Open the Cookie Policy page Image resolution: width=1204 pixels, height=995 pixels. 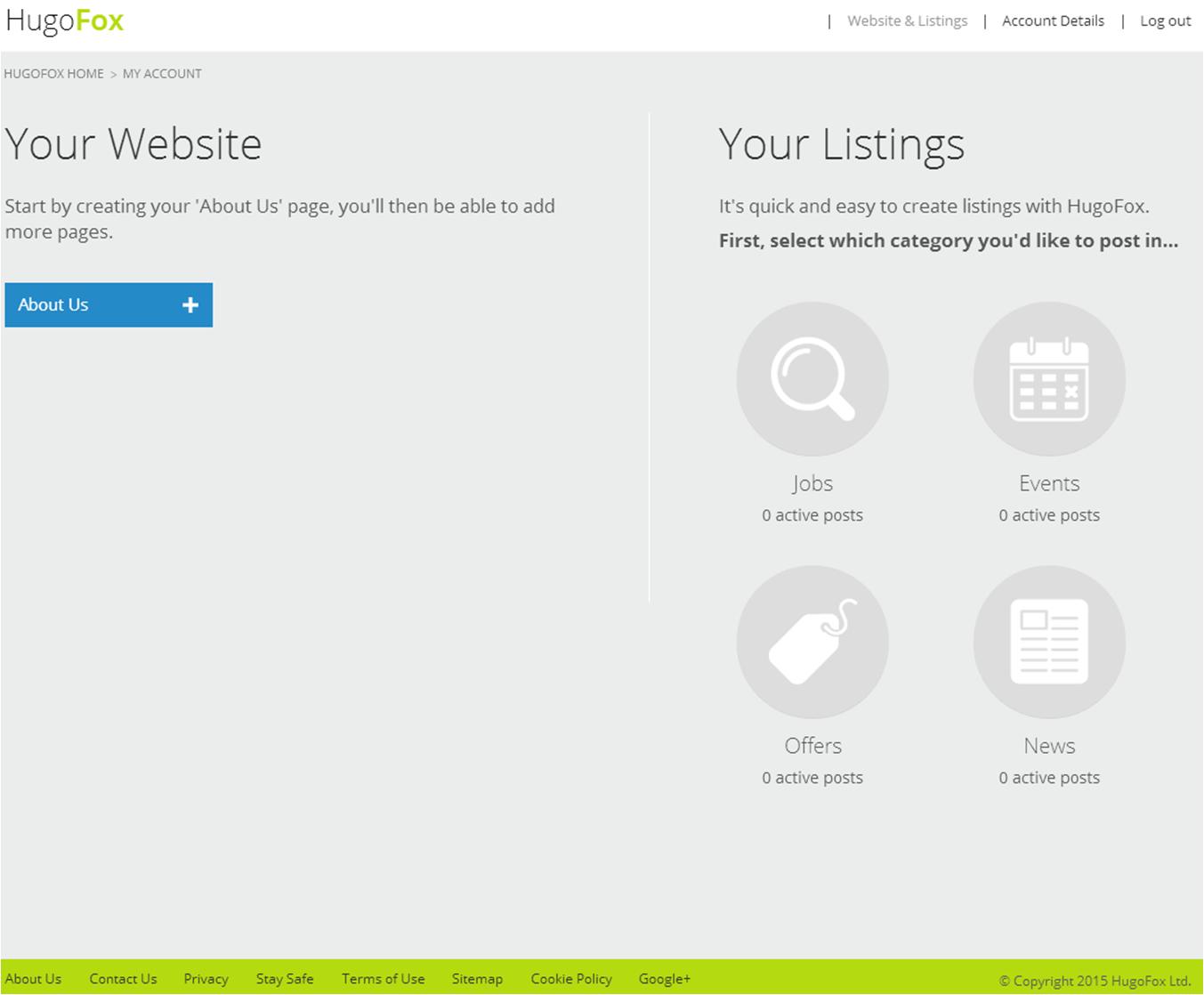pos(570,978)
